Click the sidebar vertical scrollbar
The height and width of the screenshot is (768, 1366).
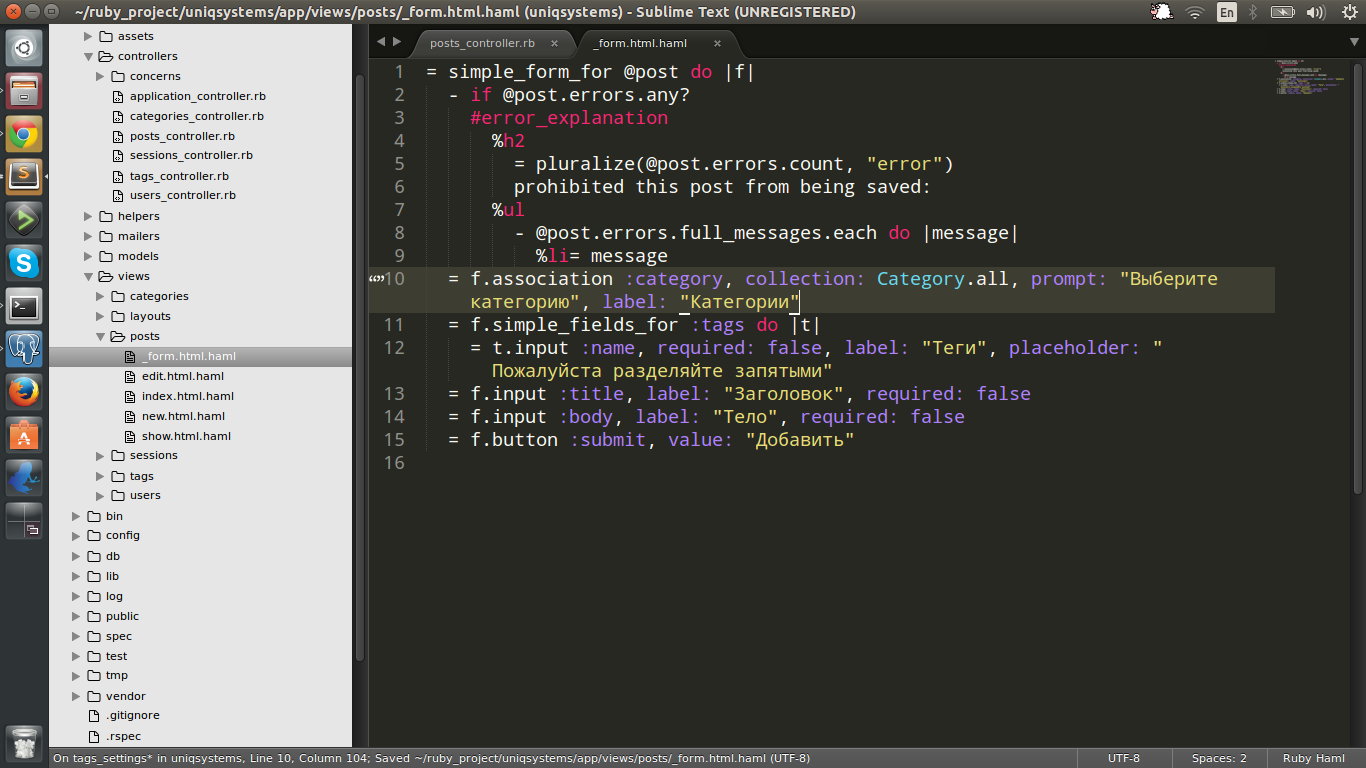coord(360,366)
